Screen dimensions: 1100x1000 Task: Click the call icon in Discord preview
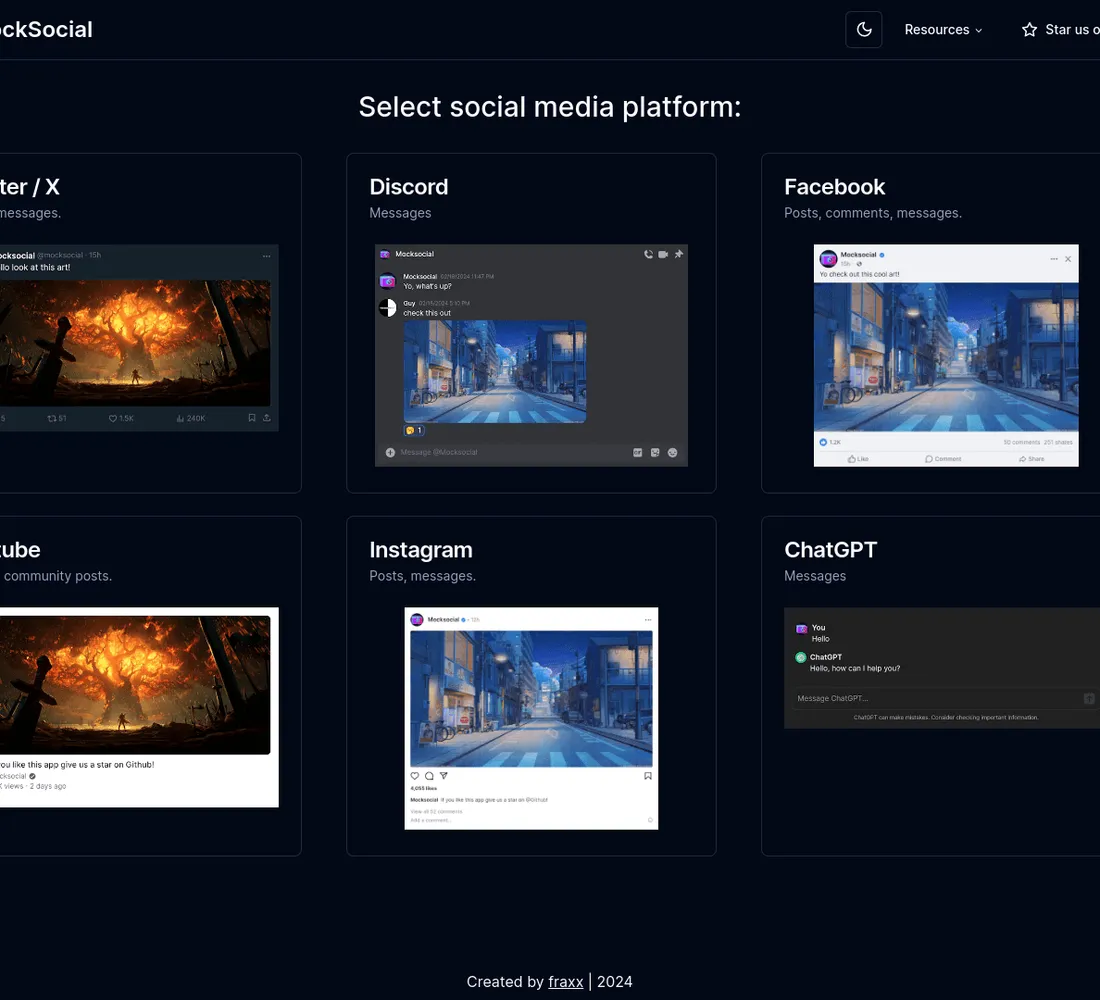click(648, 254)
